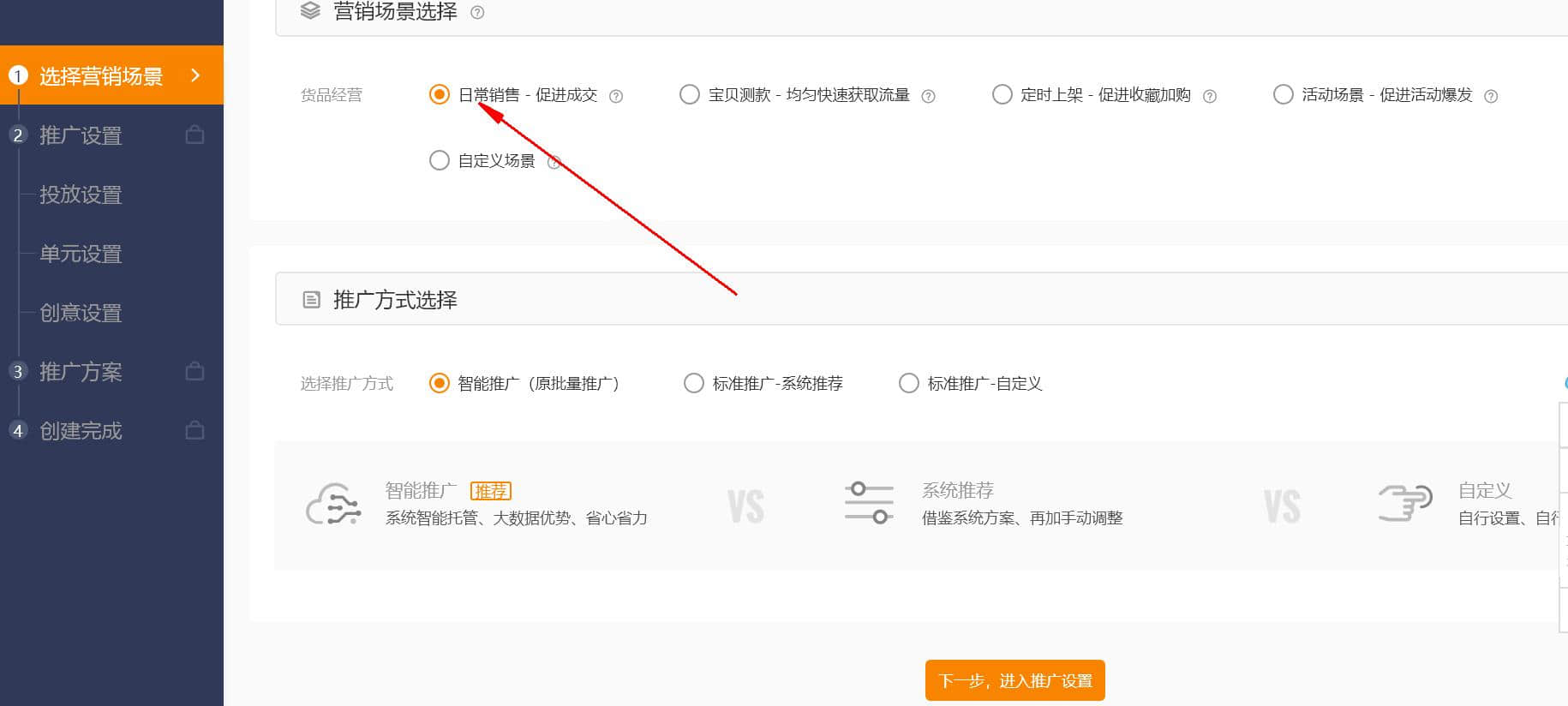
Task: Open 推广方案 step three in sidebar
Action: (81, 372)
